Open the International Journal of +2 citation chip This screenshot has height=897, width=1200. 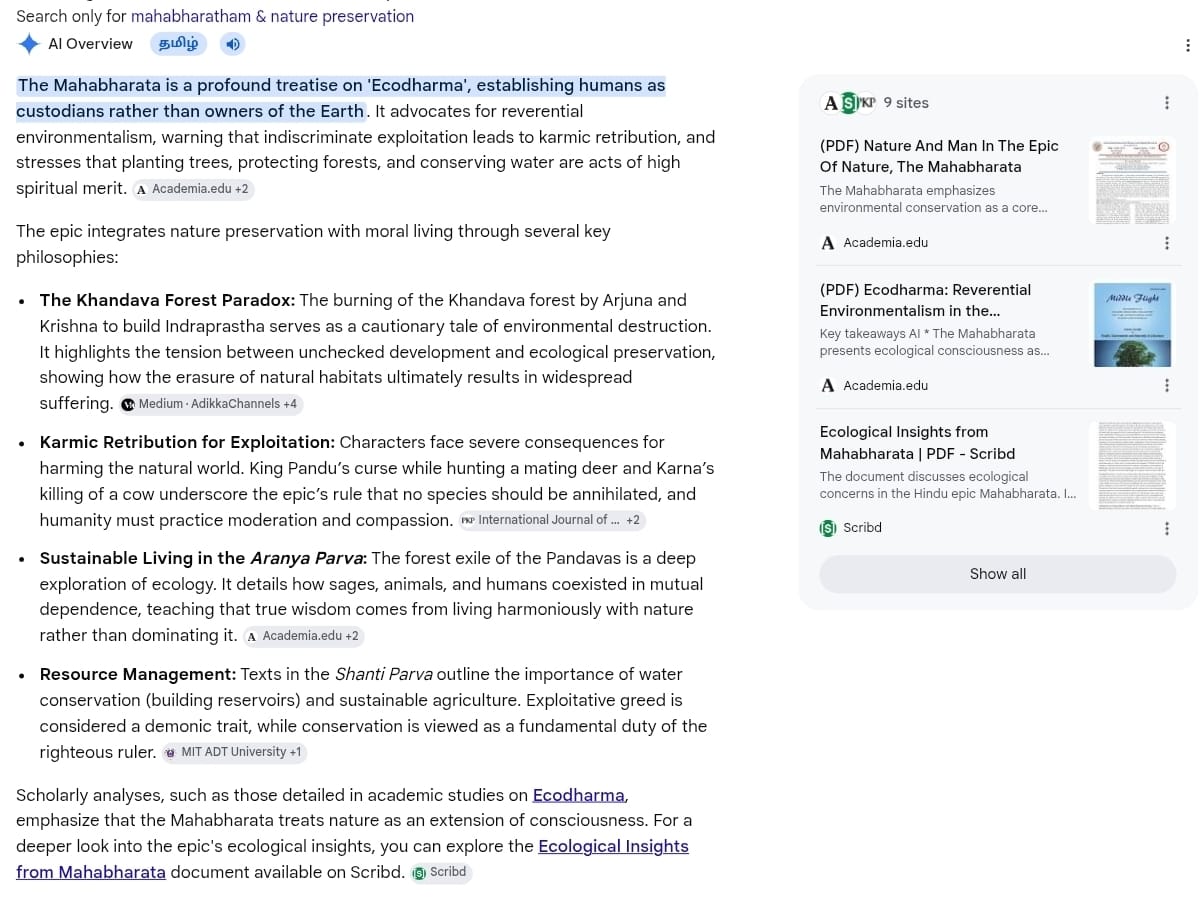(x=552, y=520)
